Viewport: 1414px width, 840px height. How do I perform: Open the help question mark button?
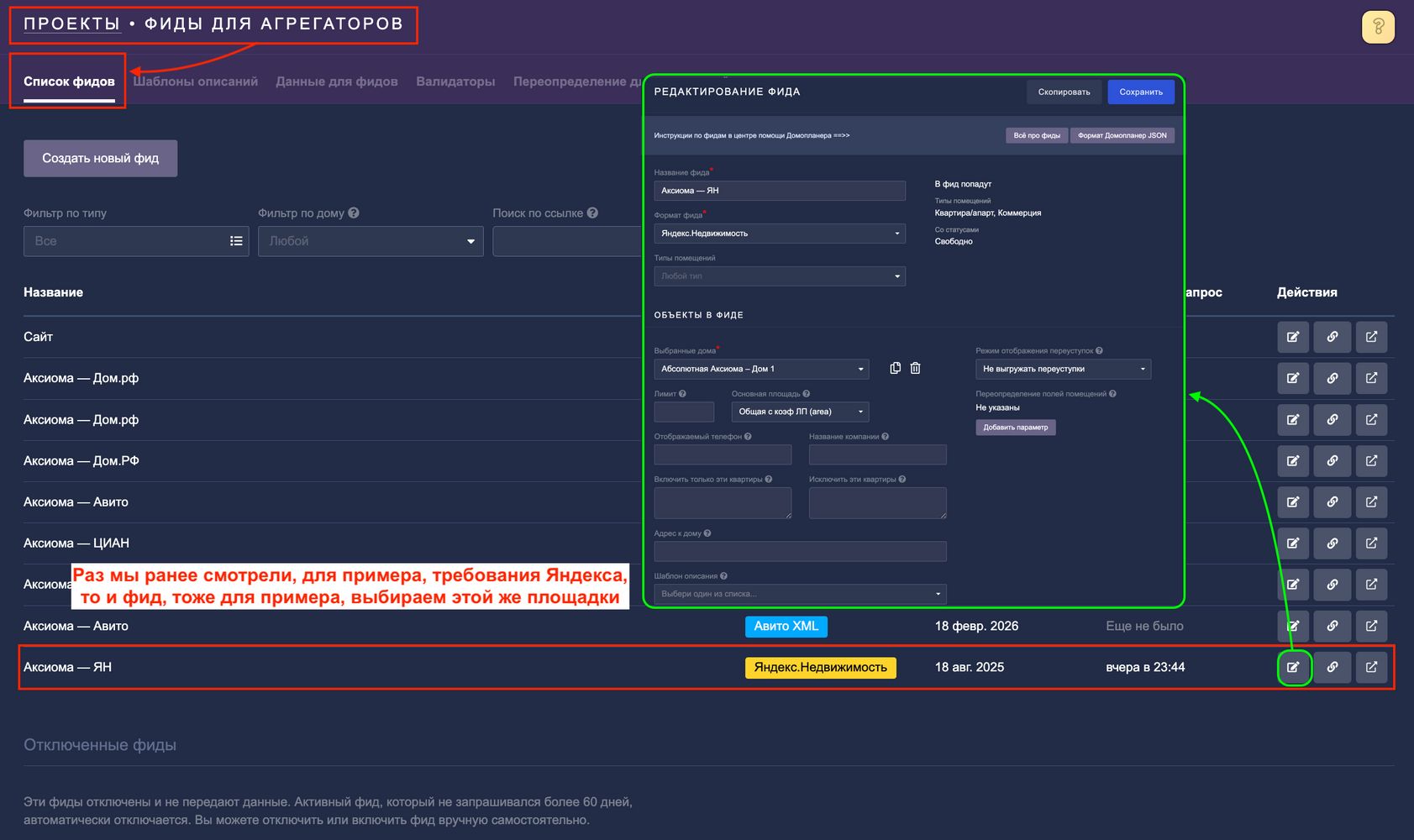[x=1378, y=28]
